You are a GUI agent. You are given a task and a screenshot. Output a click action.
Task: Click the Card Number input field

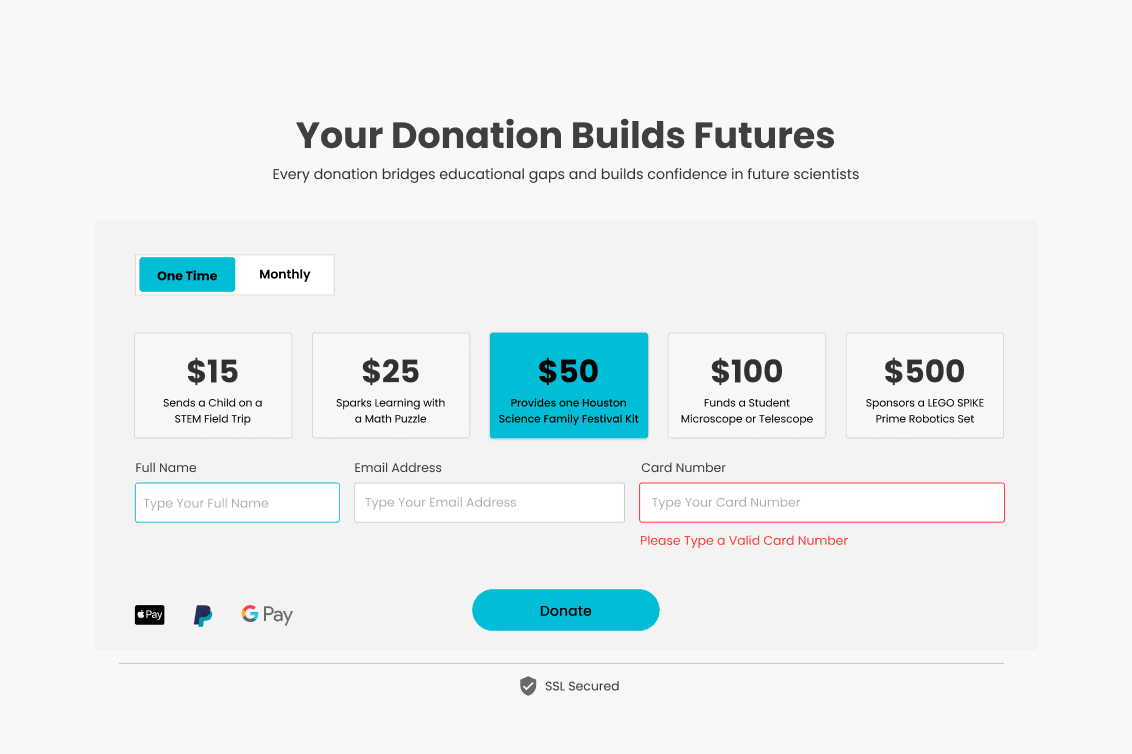tap(821, 502)
